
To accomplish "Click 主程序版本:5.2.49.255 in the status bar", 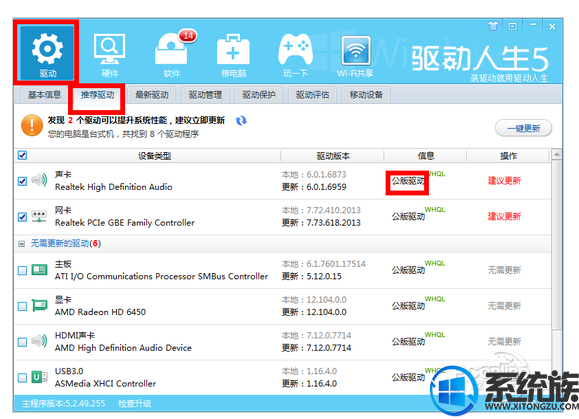I will click(x=64, y=403).
